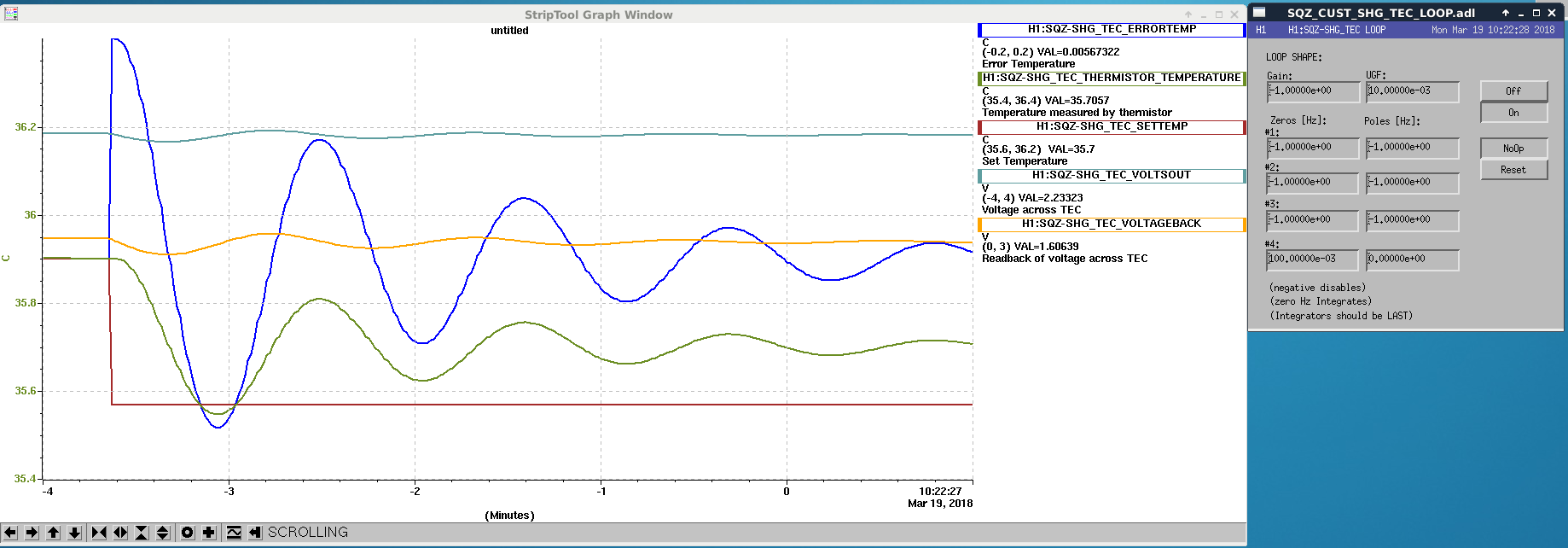Click the 'Mon Mar 19 10:22:28 2018' date text

click(x=1493, y=30)
